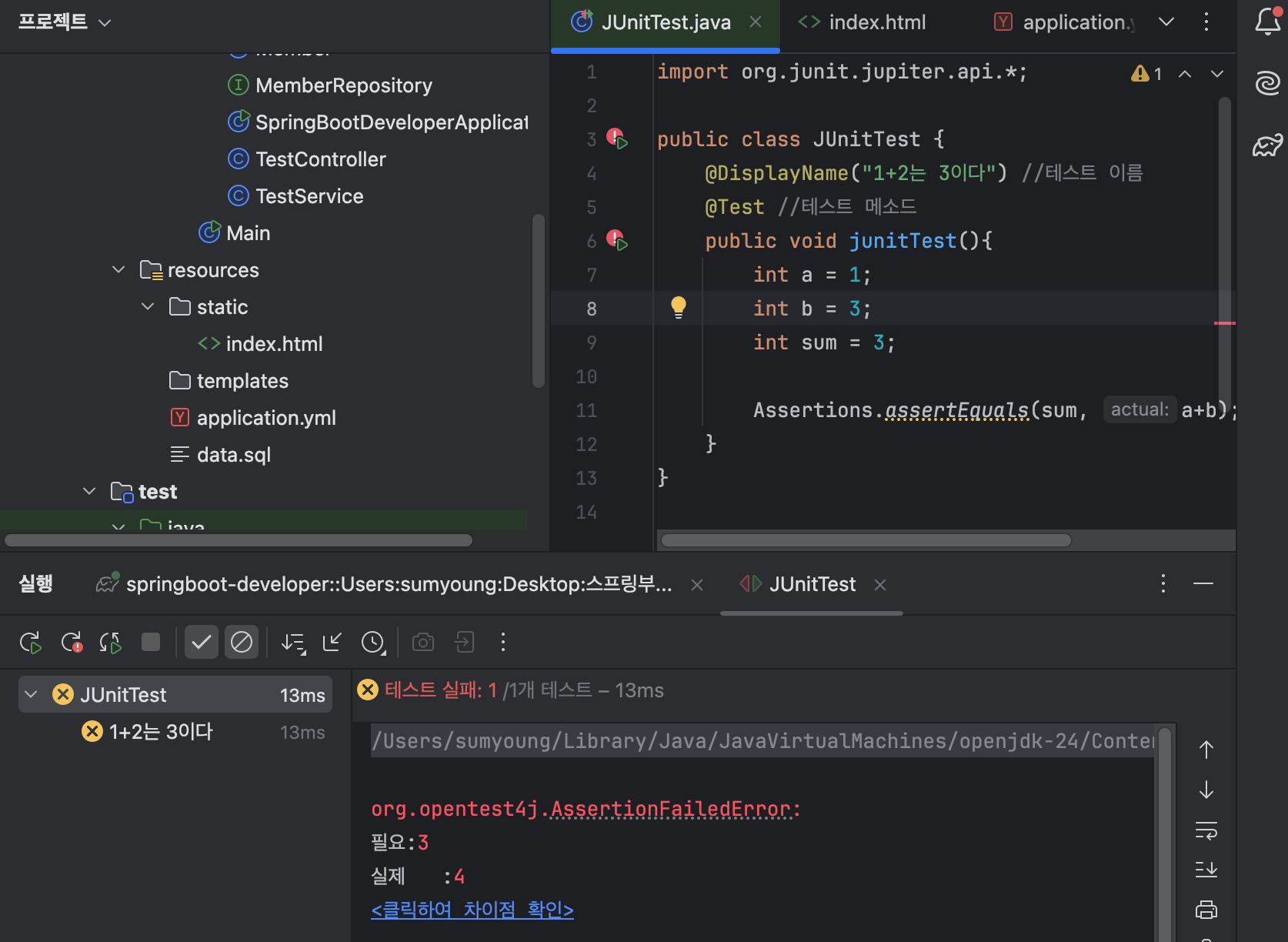
Task: Collapse all test results
Action: tap(332, 642)
